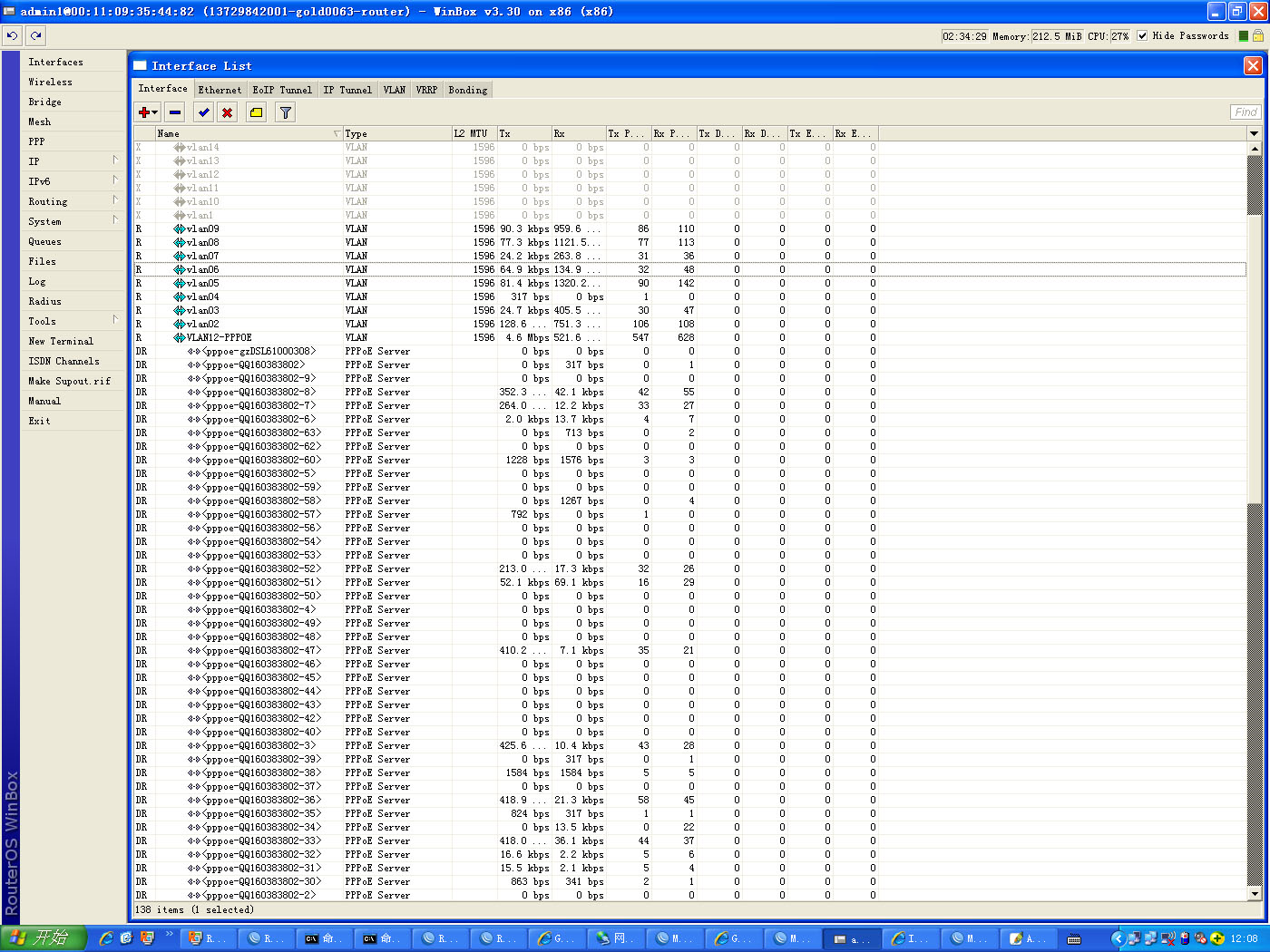Viewport: 1270px width, 952px height.
Task: Click the blue minus Remove button
Action: 175,112
